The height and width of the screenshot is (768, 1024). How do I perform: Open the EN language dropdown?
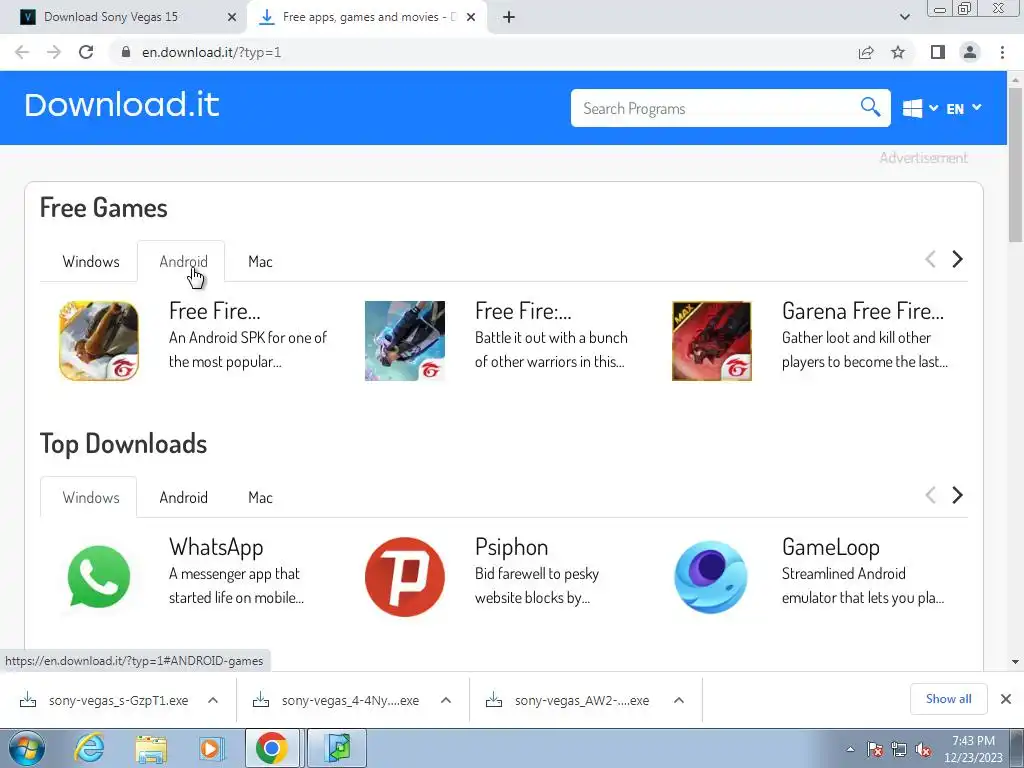pos(964,108)
